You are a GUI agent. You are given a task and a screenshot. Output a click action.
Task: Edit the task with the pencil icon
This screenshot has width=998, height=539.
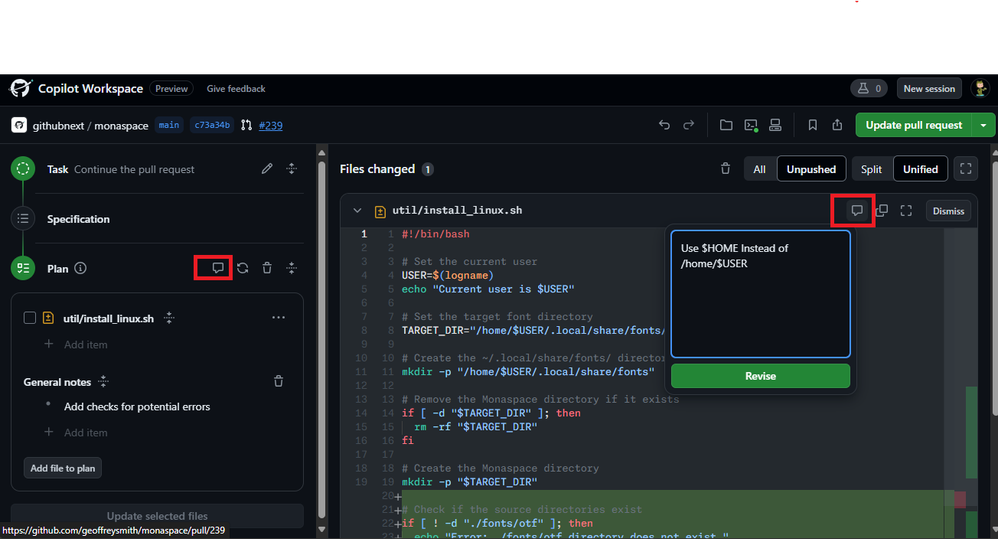point(267,169)
